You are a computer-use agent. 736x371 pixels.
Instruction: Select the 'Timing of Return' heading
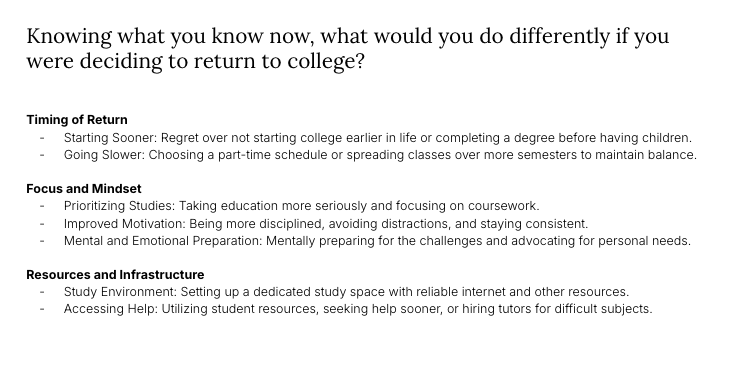click(77, 120)
